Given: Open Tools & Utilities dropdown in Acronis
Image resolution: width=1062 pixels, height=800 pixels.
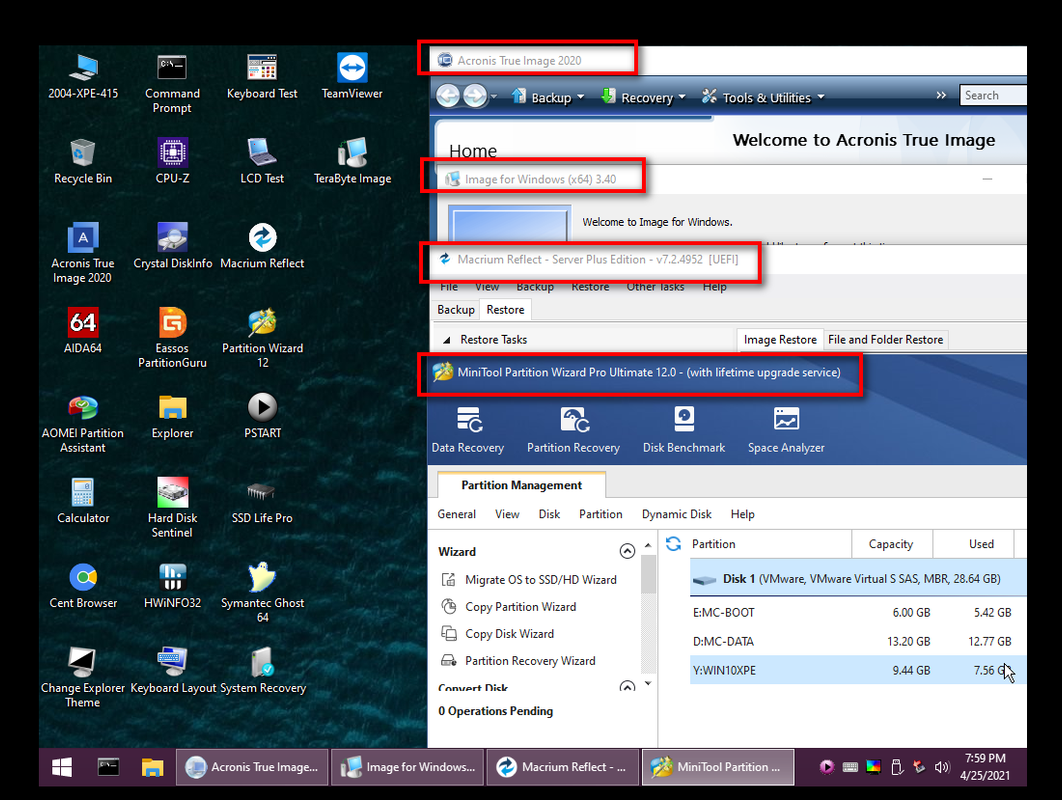Looking at the screenshot, I should pos(763,97).
